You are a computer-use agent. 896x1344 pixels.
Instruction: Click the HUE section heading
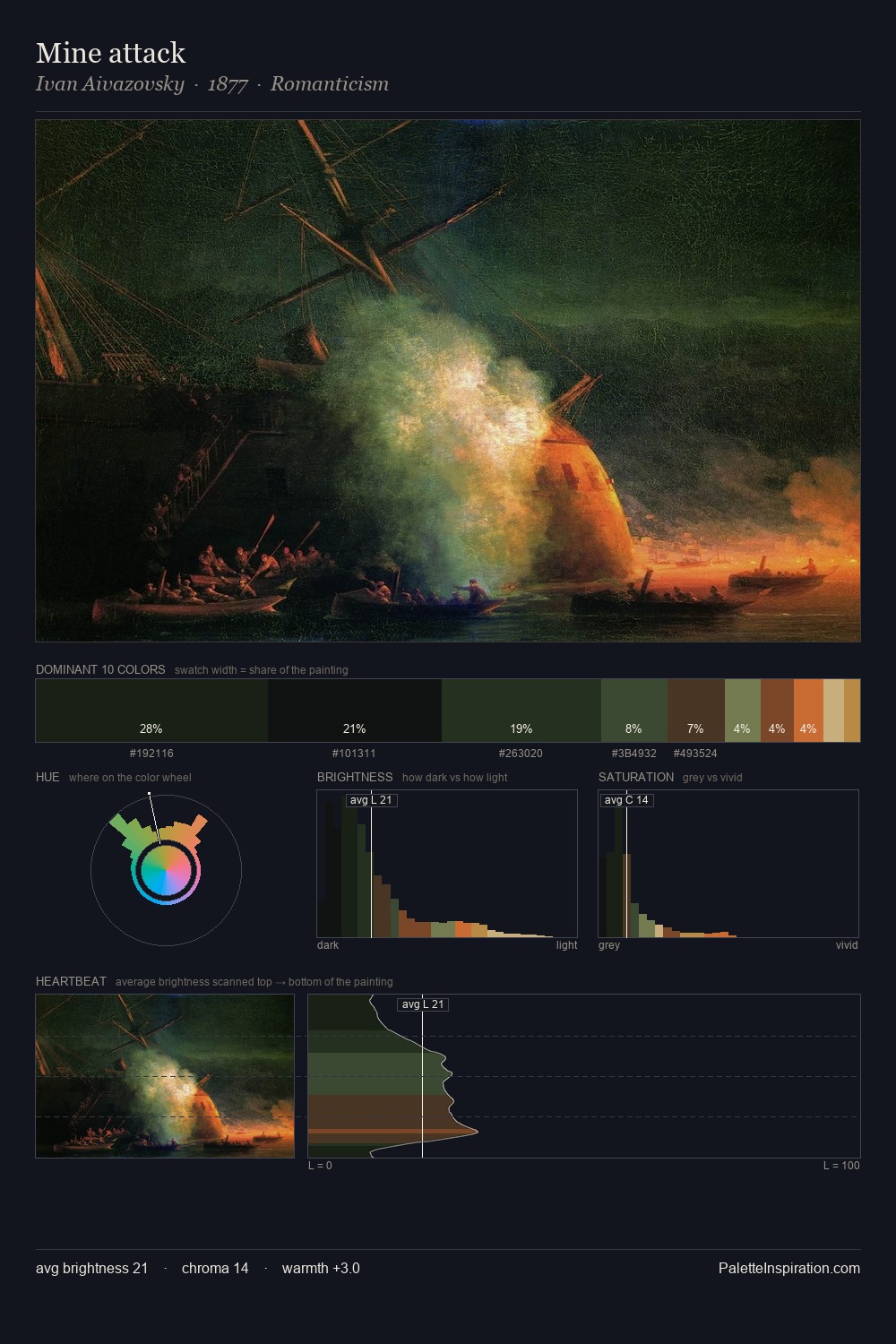click(47, 777)
